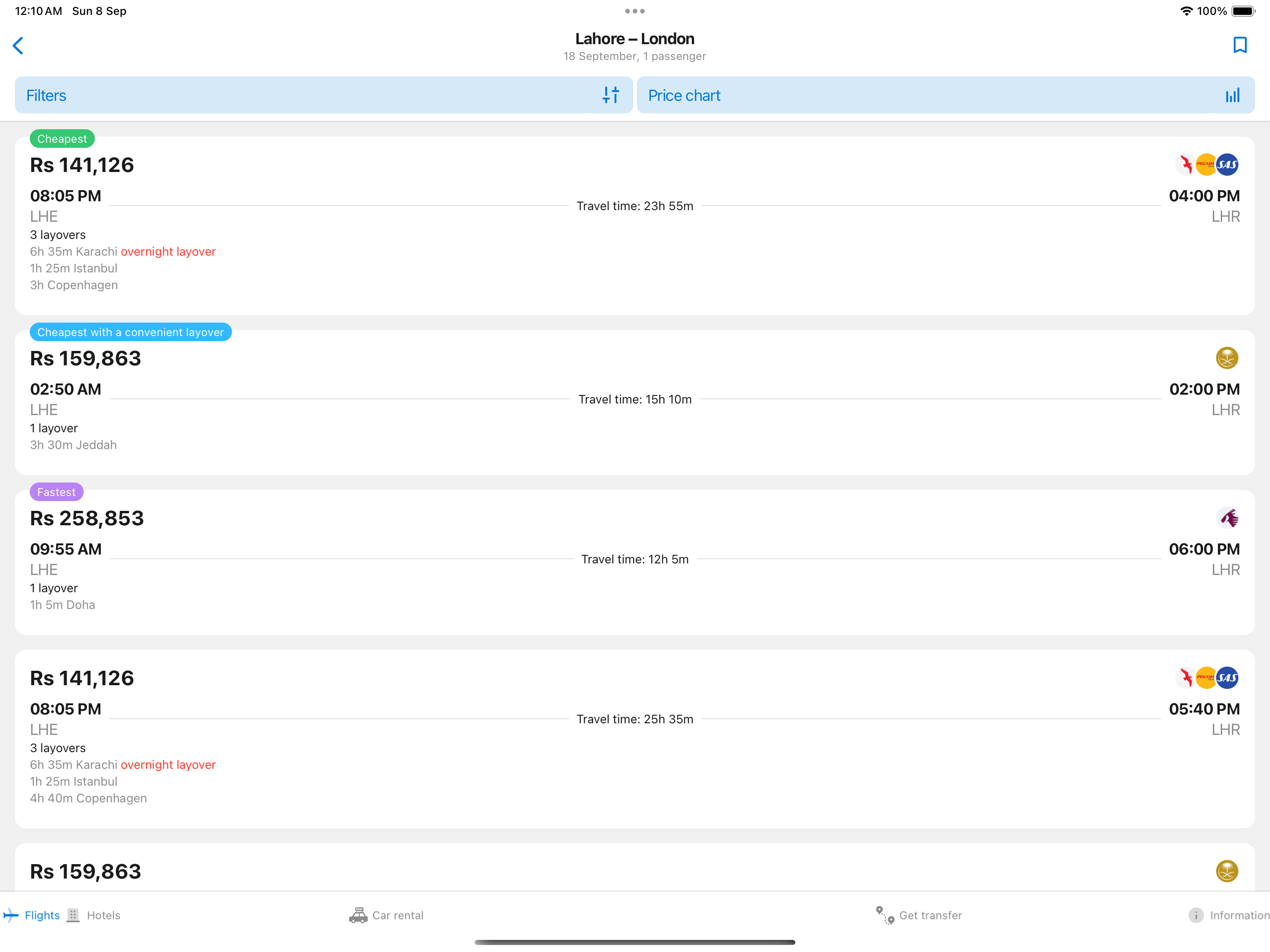This screenshot has height=952, width=1270.
Task: Switch to the Hotels tab
Action: pos(93,915)
